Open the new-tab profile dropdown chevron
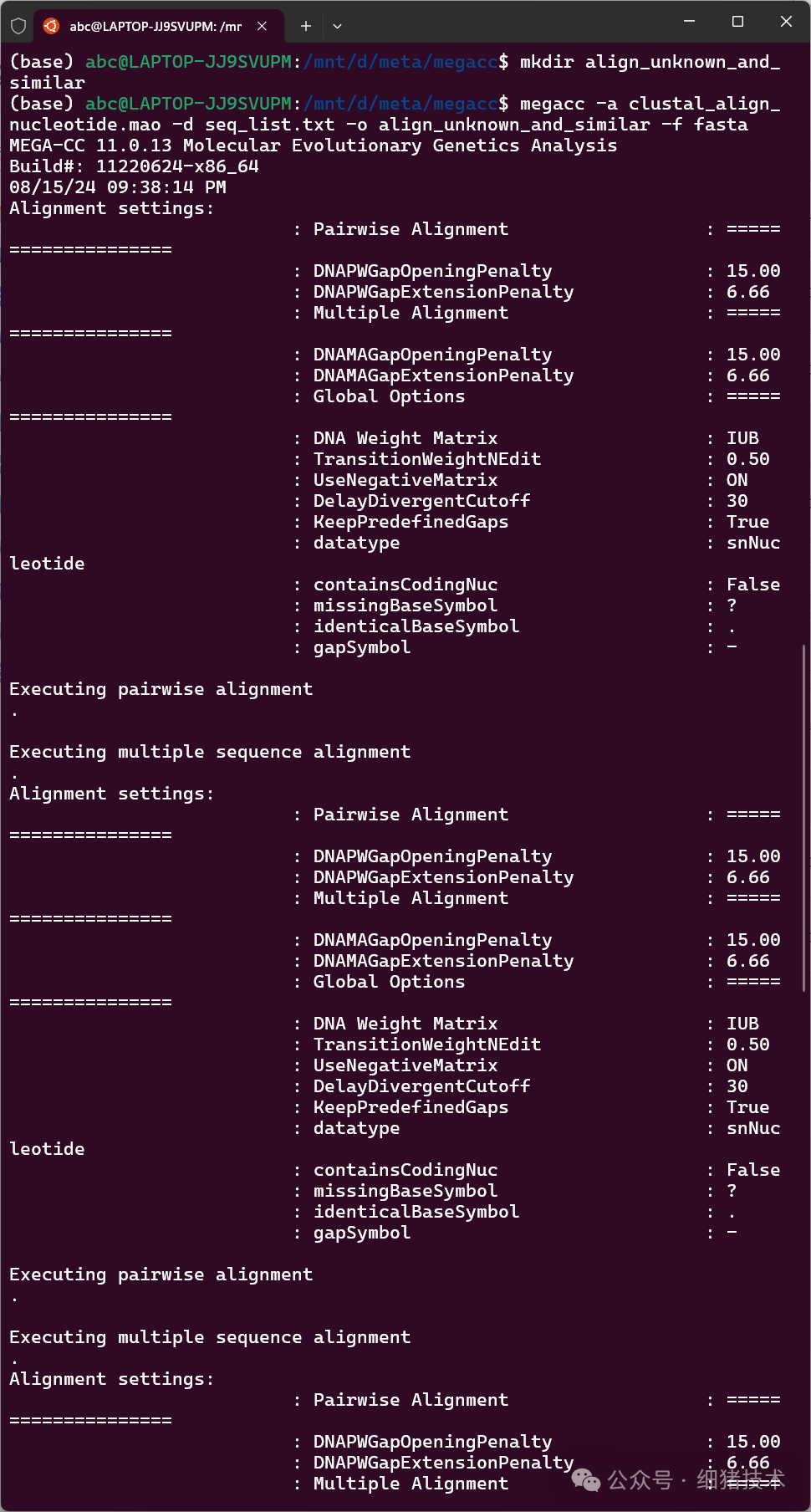This screenshot has height=1512, width=811. (x=337, y=26)
